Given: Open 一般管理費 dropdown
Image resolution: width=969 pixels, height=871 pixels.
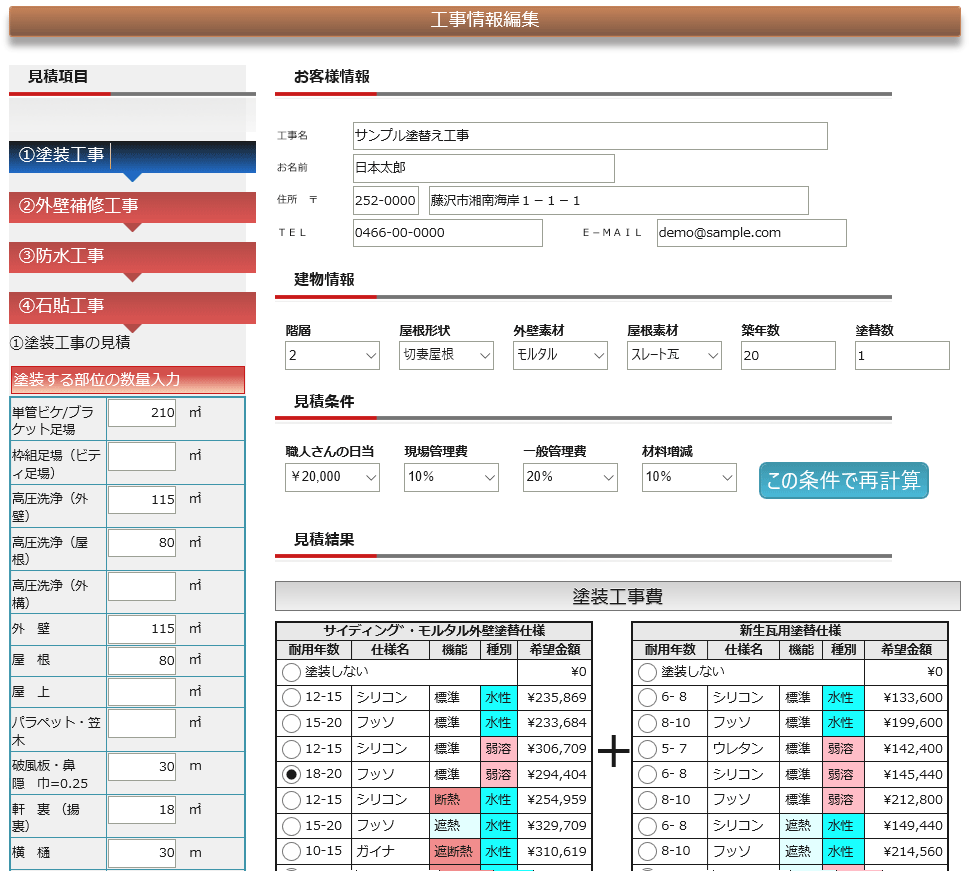Looking at the screenshot, I should click(570, 477).
